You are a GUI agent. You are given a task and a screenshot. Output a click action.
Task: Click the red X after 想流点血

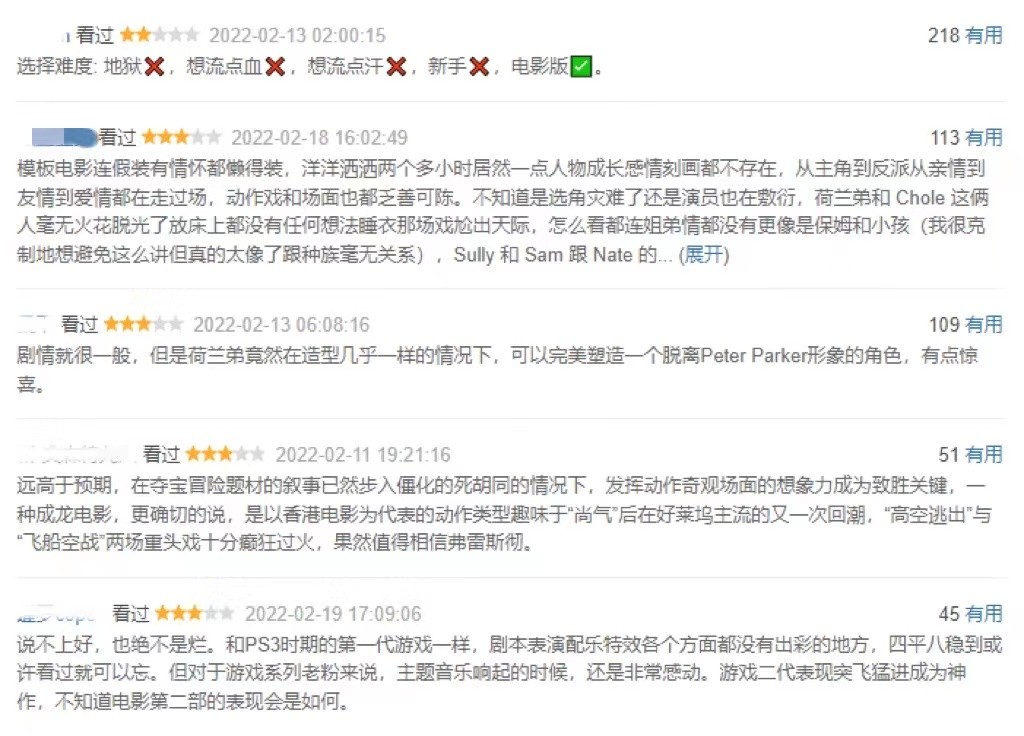coord(275,66)
